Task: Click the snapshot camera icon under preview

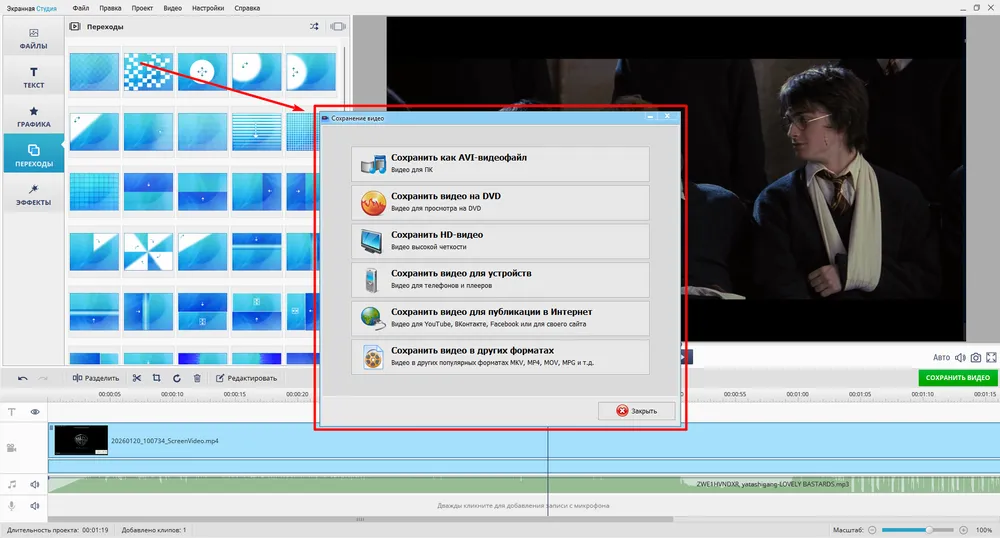Action: pos(976,358)
